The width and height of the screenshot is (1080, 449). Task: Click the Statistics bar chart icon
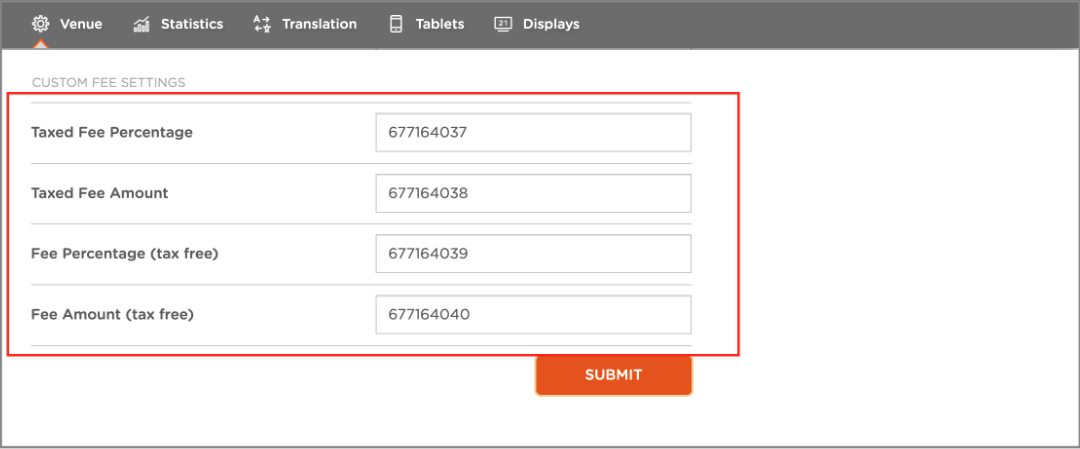pyautogui.click(x=142, y=24)
